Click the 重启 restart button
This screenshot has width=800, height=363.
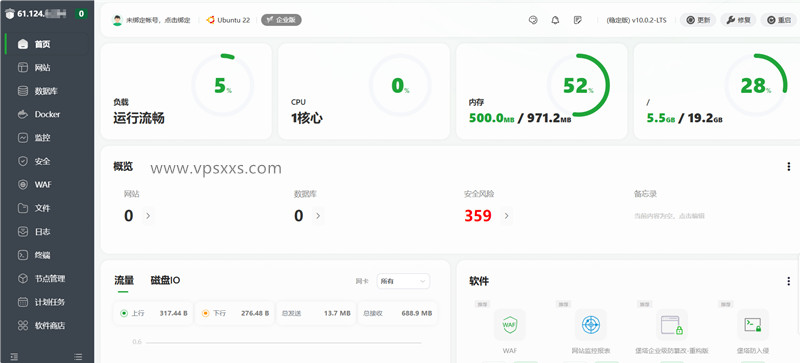click(x=779, y=20)
